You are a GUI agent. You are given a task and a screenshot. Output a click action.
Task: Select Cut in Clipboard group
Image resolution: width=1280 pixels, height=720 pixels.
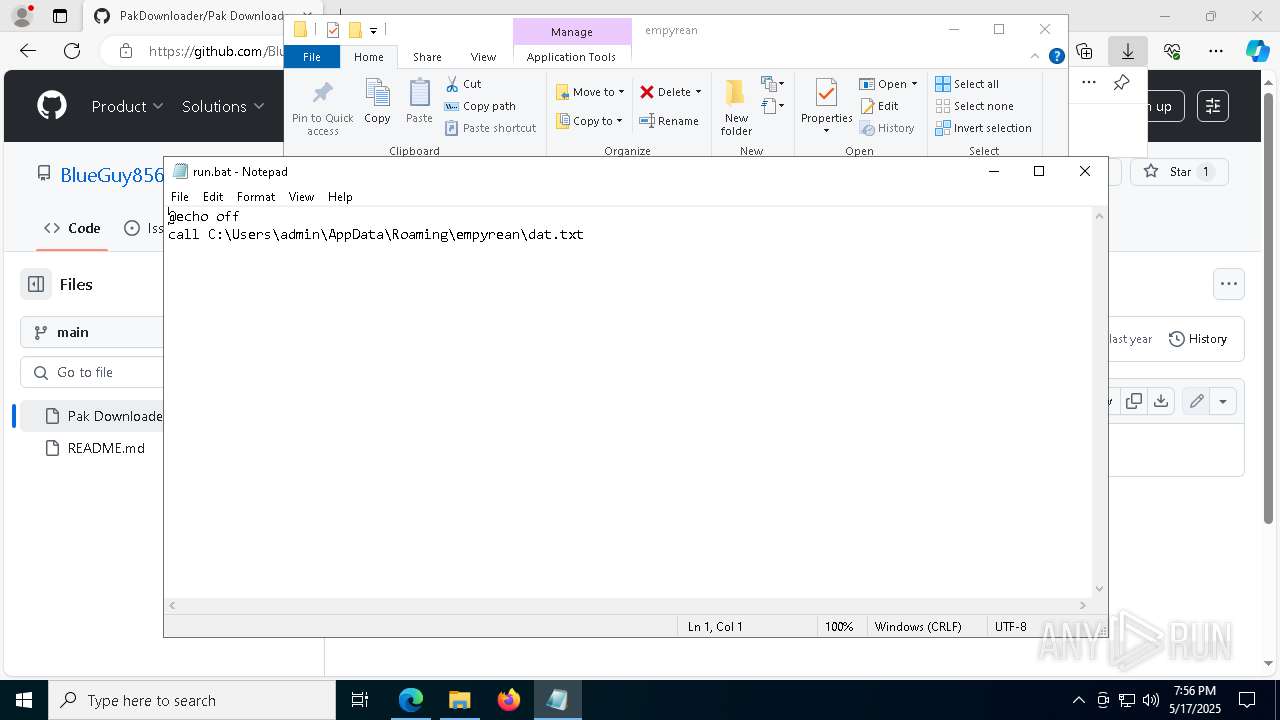tap(463, 84)
